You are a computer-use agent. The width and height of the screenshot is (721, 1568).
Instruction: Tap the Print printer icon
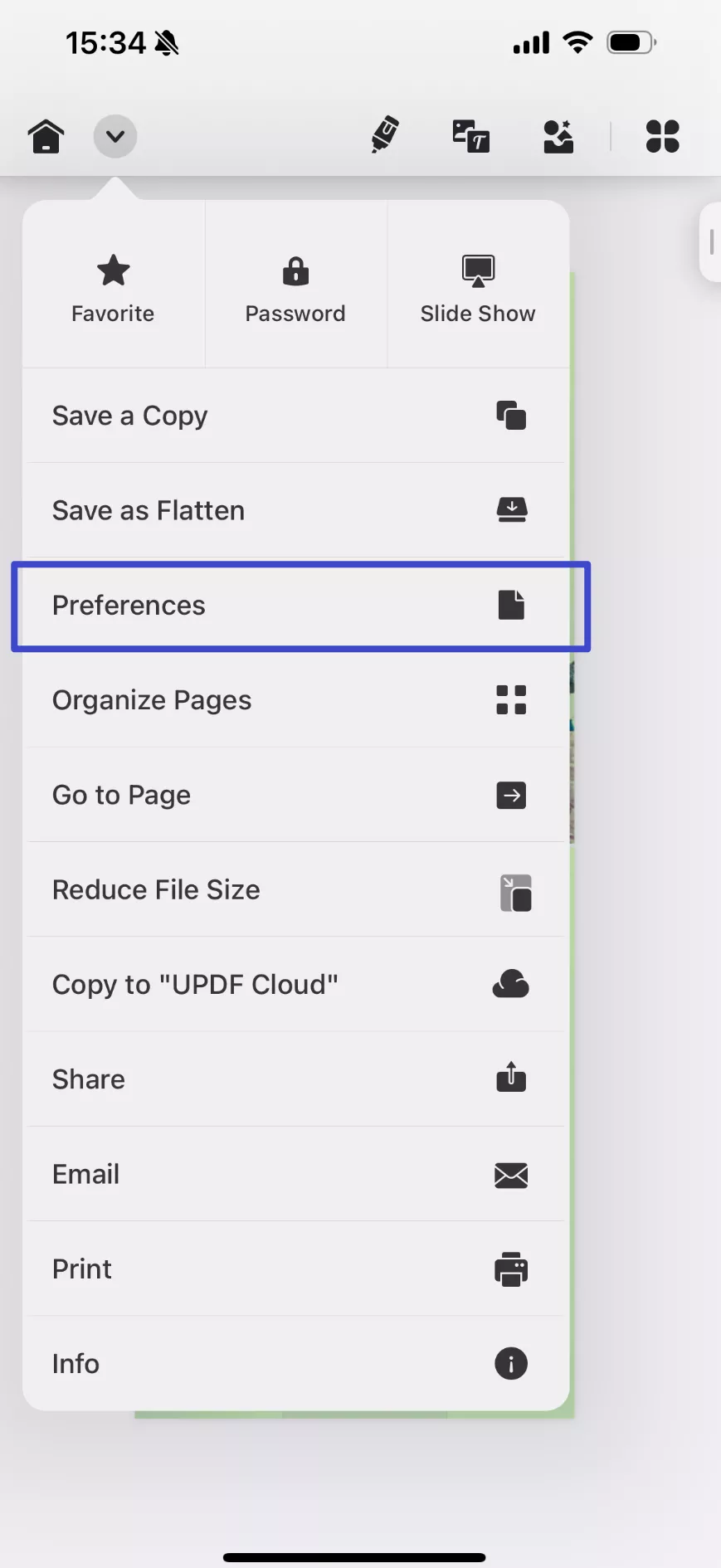(510, 1269)
